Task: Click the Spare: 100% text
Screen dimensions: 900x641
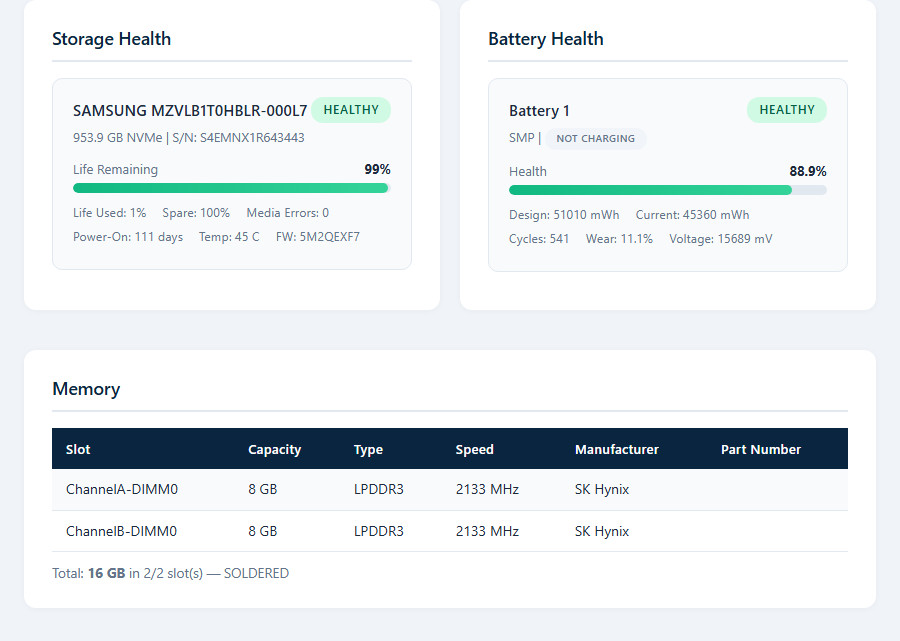Action: pyautogui.click(x=196, y=213)
